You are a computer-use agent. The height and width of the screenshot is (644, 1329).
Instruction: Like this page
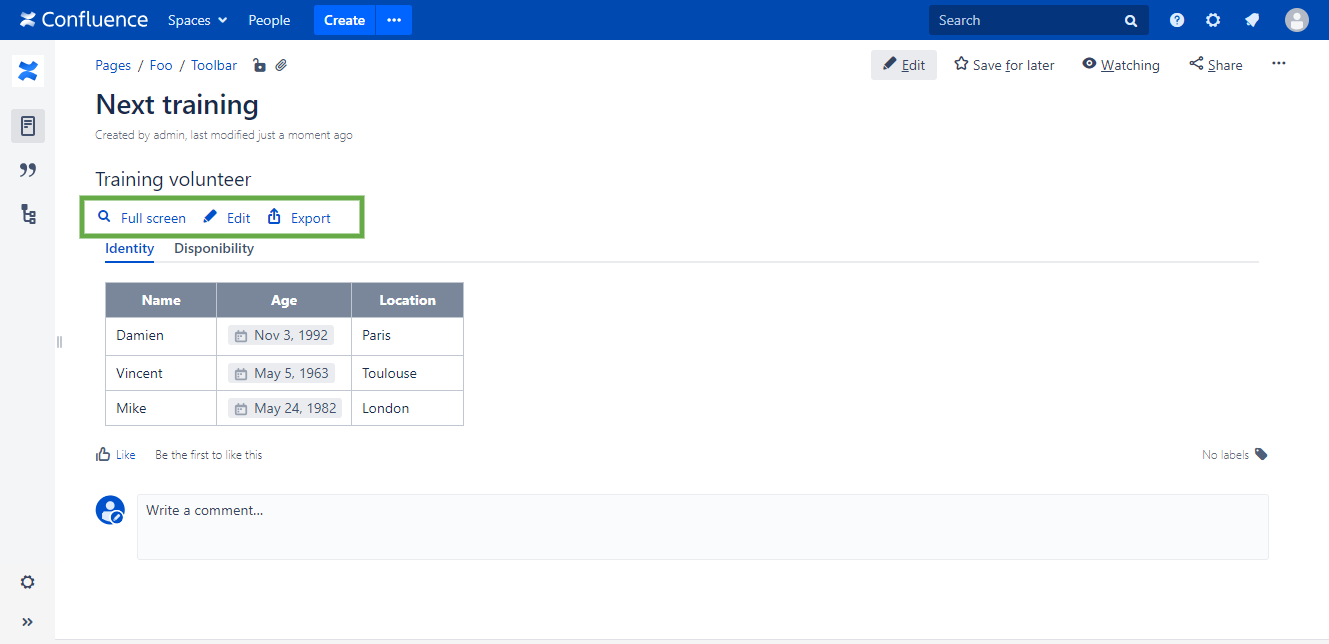coord(115,454)
